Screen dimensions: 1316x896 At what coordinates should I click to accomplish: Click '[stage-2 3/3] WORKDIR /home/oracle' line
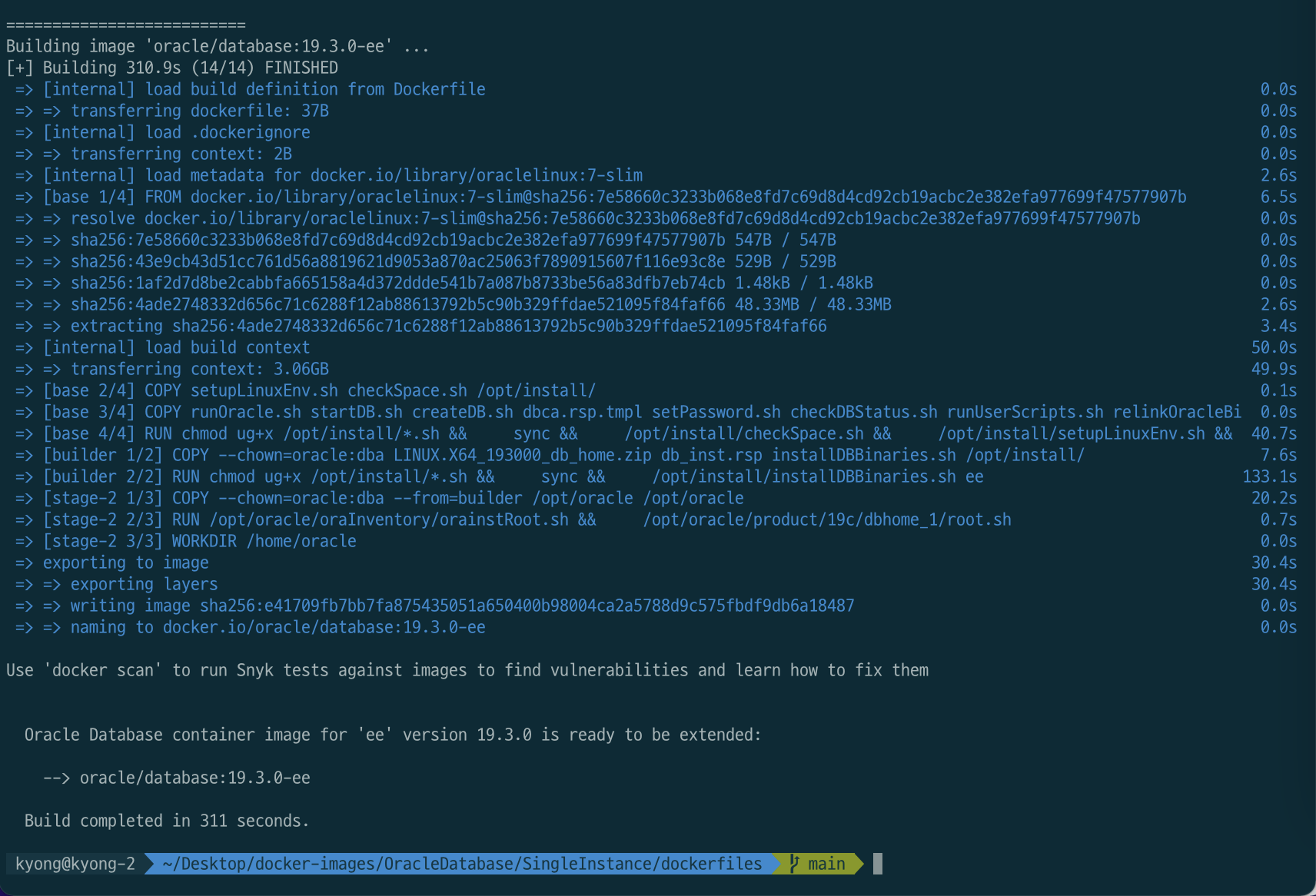[x=186, y=541]
